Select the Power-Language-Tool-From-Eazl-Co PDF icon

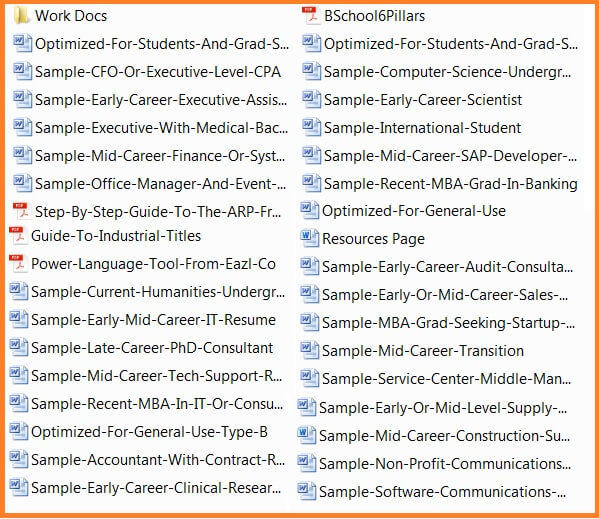pyautogui.click(x=18, y=264)
